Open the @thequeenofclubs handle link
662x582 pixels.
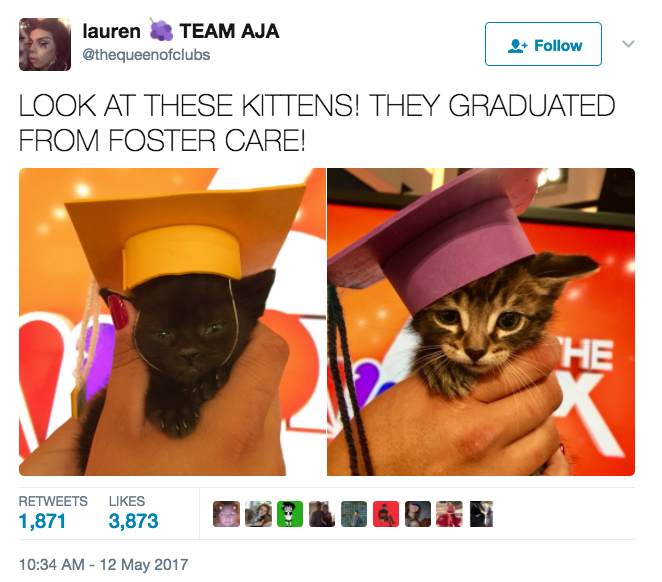click(x=146, y=55)
